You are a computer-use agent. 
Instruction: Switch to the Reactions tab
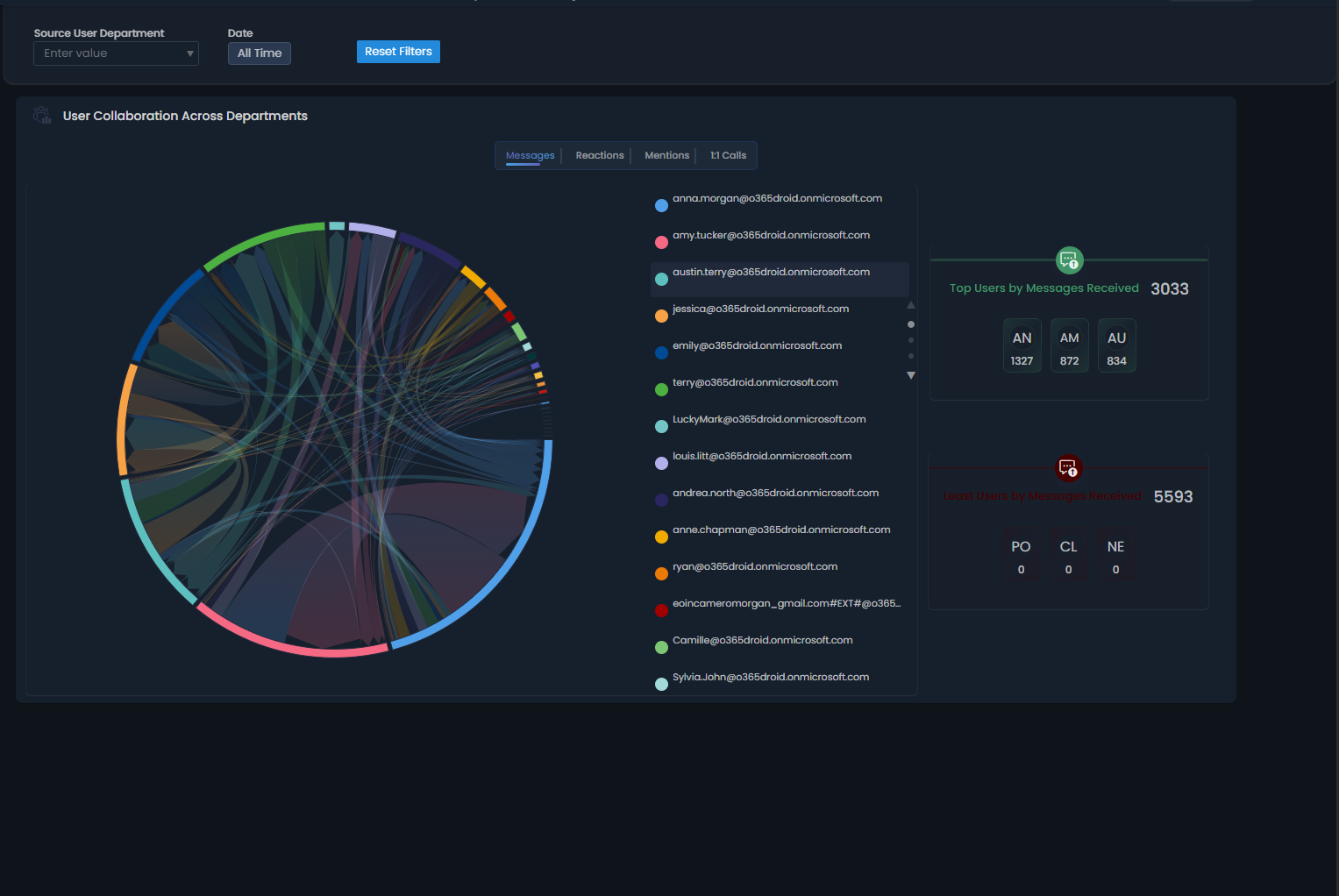point(599,155)
